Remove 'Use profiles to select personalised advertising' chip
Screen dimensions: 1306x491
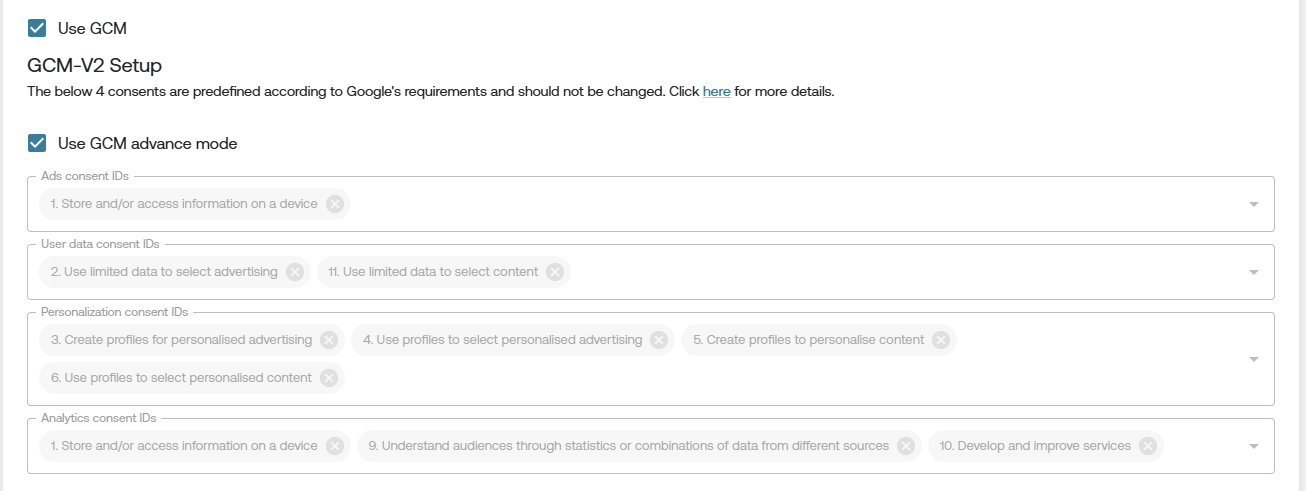click(659, 340)
